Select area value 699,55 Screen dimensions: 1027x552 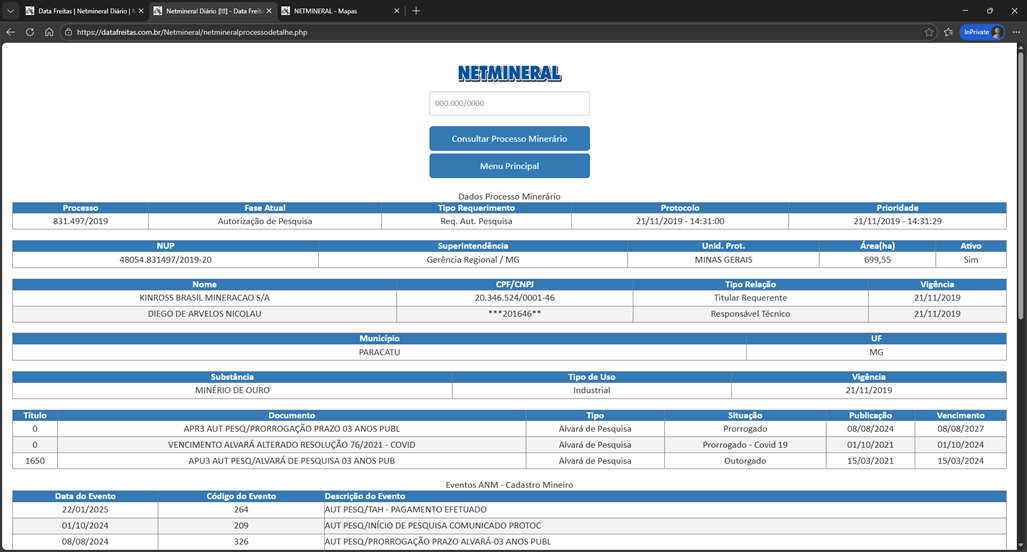pyautogui.click(x=877, y=260)
